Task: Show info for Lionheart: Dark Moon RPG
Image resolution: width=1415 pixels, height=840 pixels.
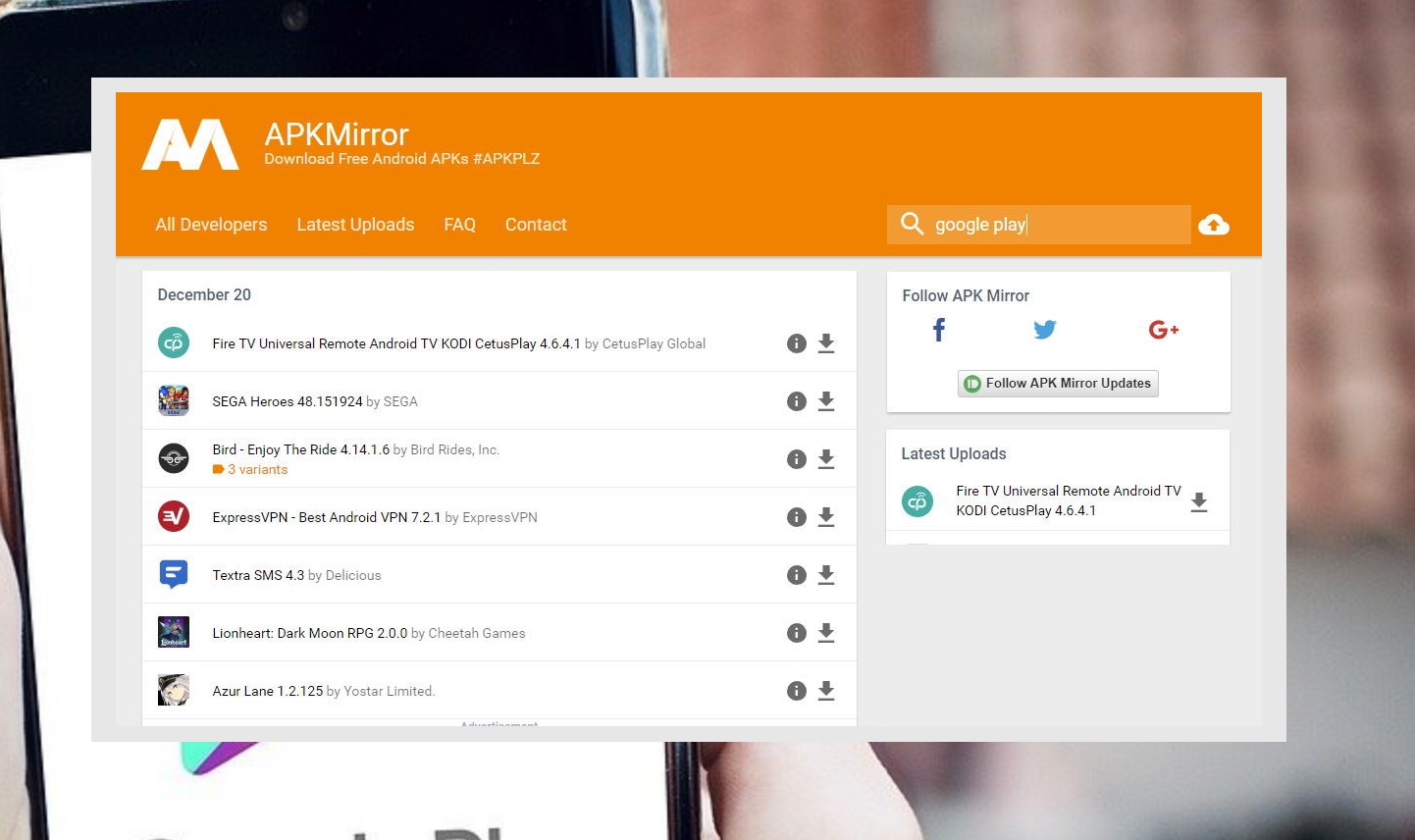Action: pos(797,633)
